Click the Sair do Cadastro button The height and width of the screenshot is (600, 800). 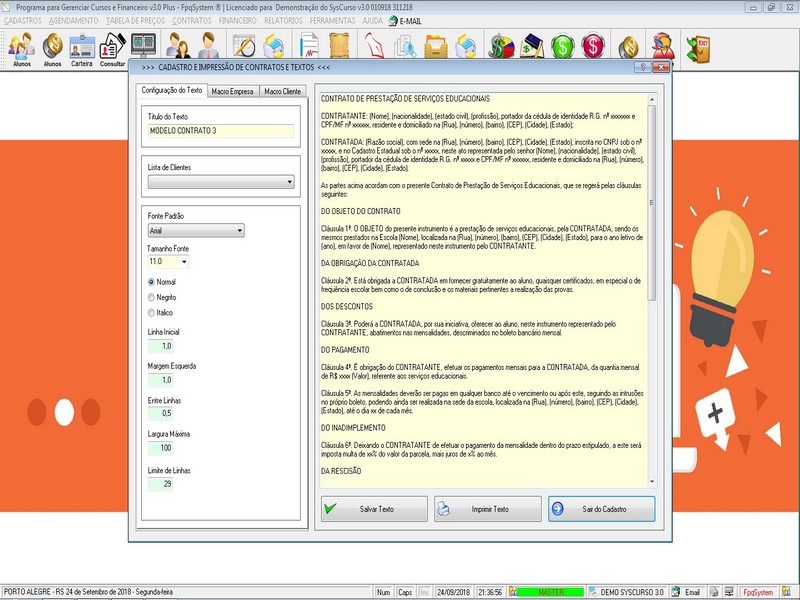tap(602, 509)
